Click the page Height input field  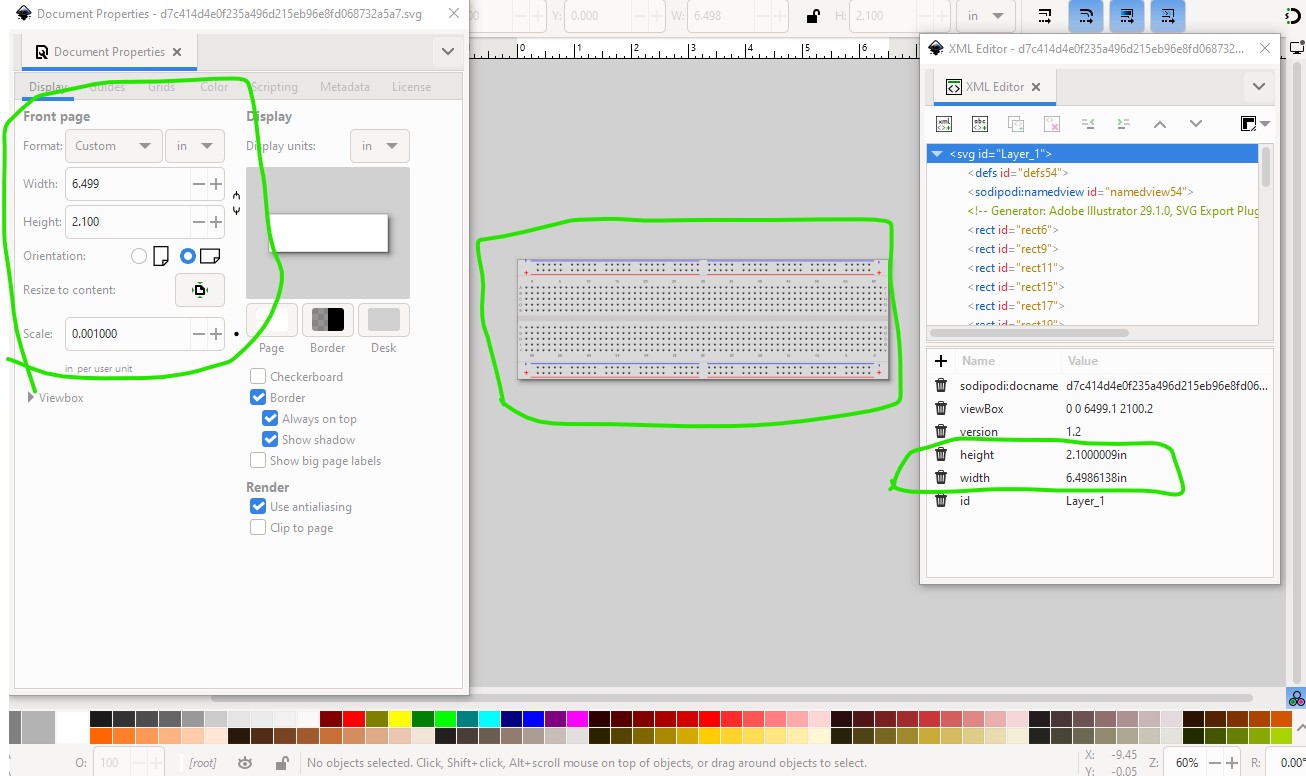click(x=128, y=222)
